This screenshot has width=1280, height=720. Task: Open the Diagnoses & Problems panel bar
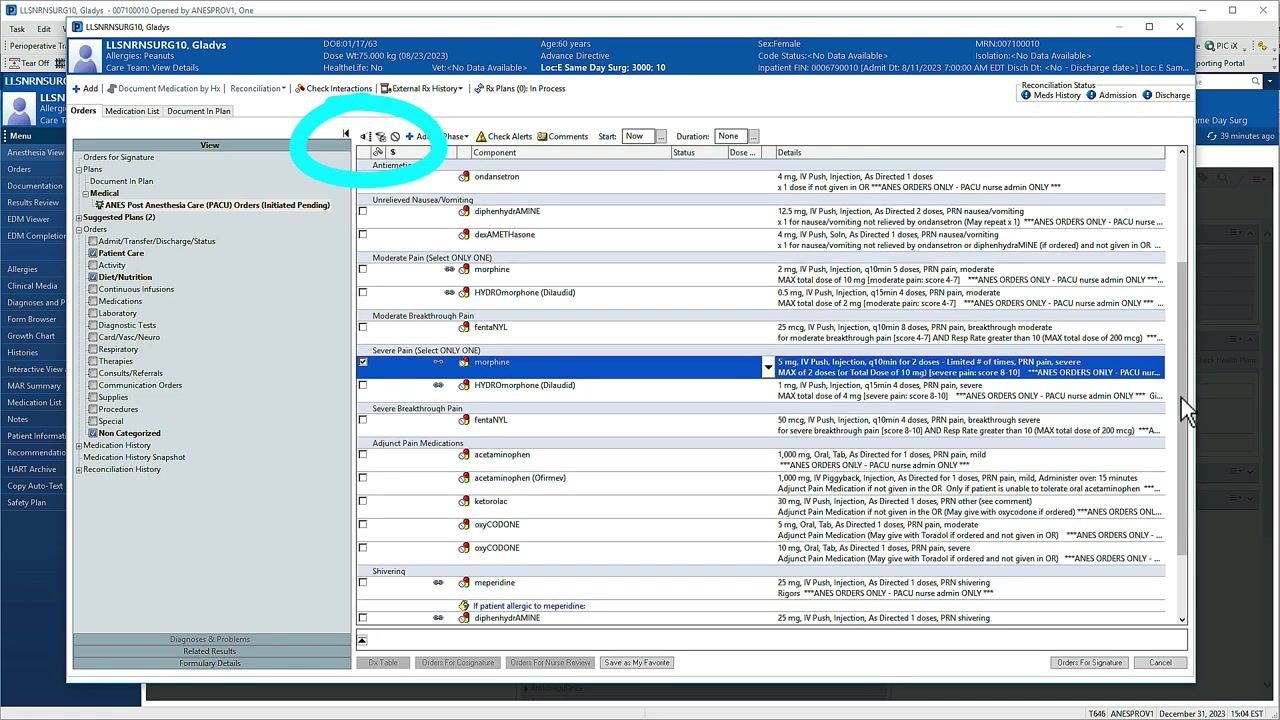(210, 639)
